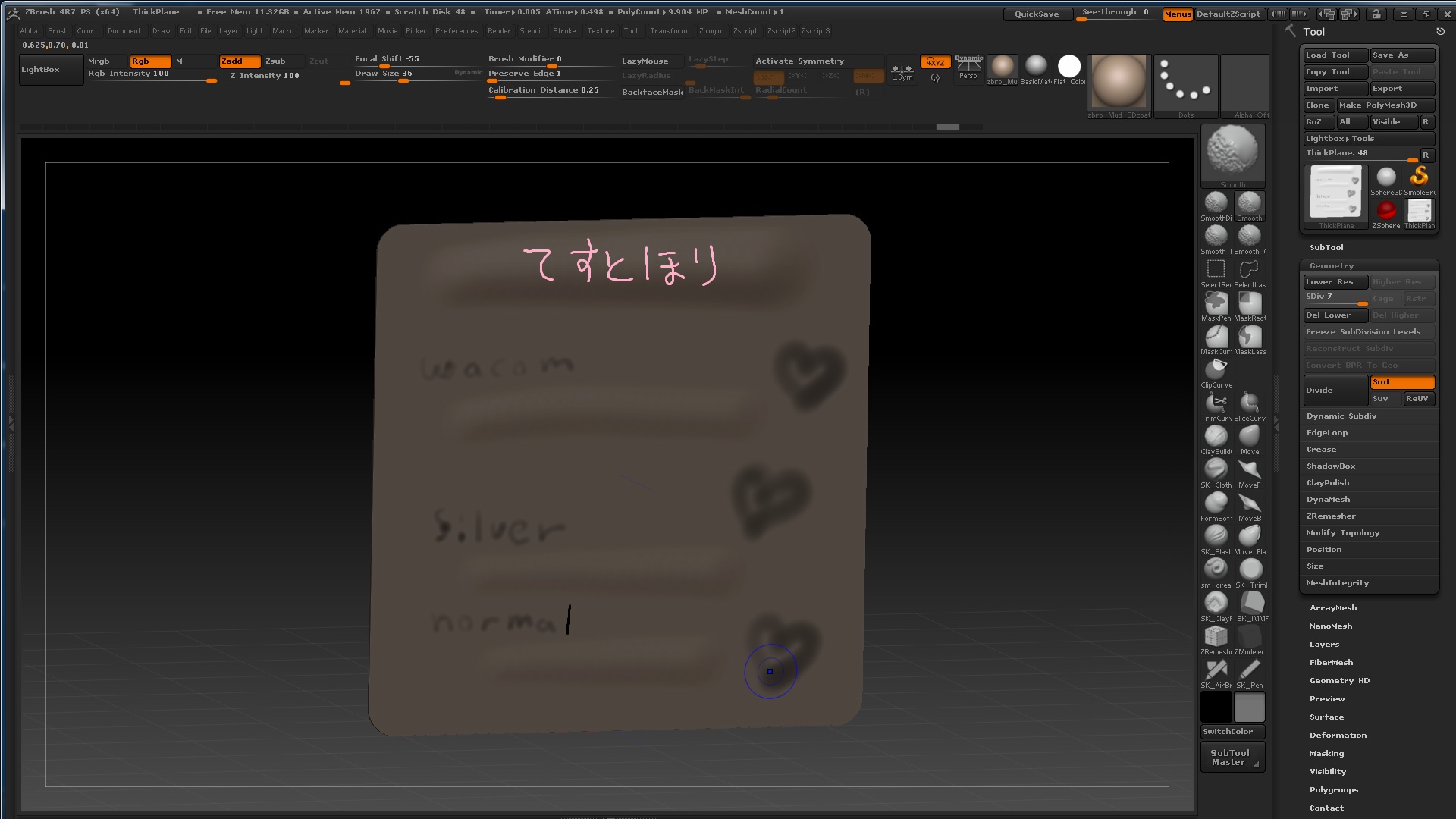Click the QuickSave button
This screenshot has width=1456, height=819.
point(1037,14)
